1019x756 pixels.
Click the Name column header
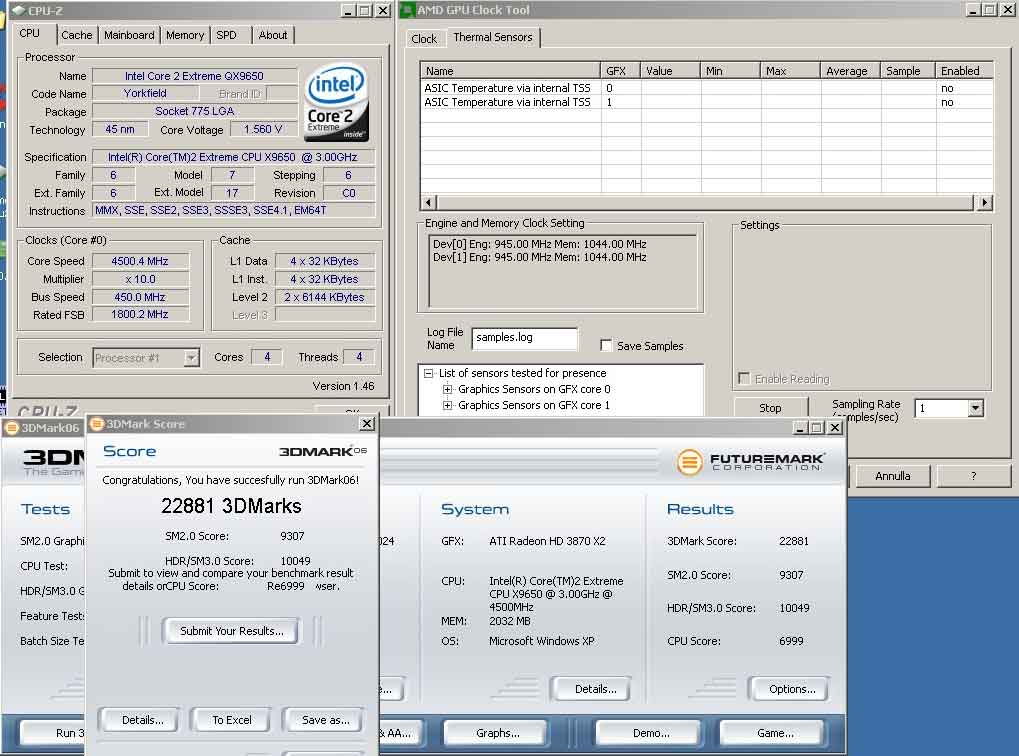pos(510,71)
